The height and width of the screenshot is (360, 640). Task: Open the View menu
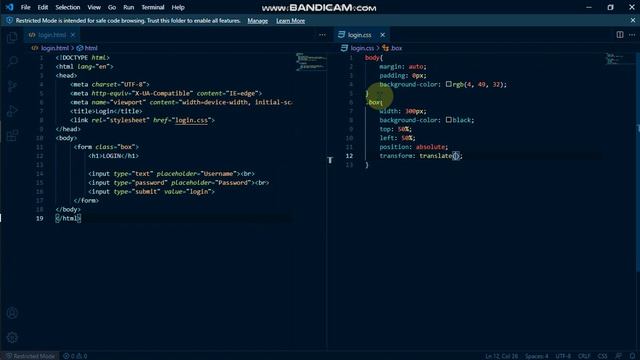tap(94, 7)
